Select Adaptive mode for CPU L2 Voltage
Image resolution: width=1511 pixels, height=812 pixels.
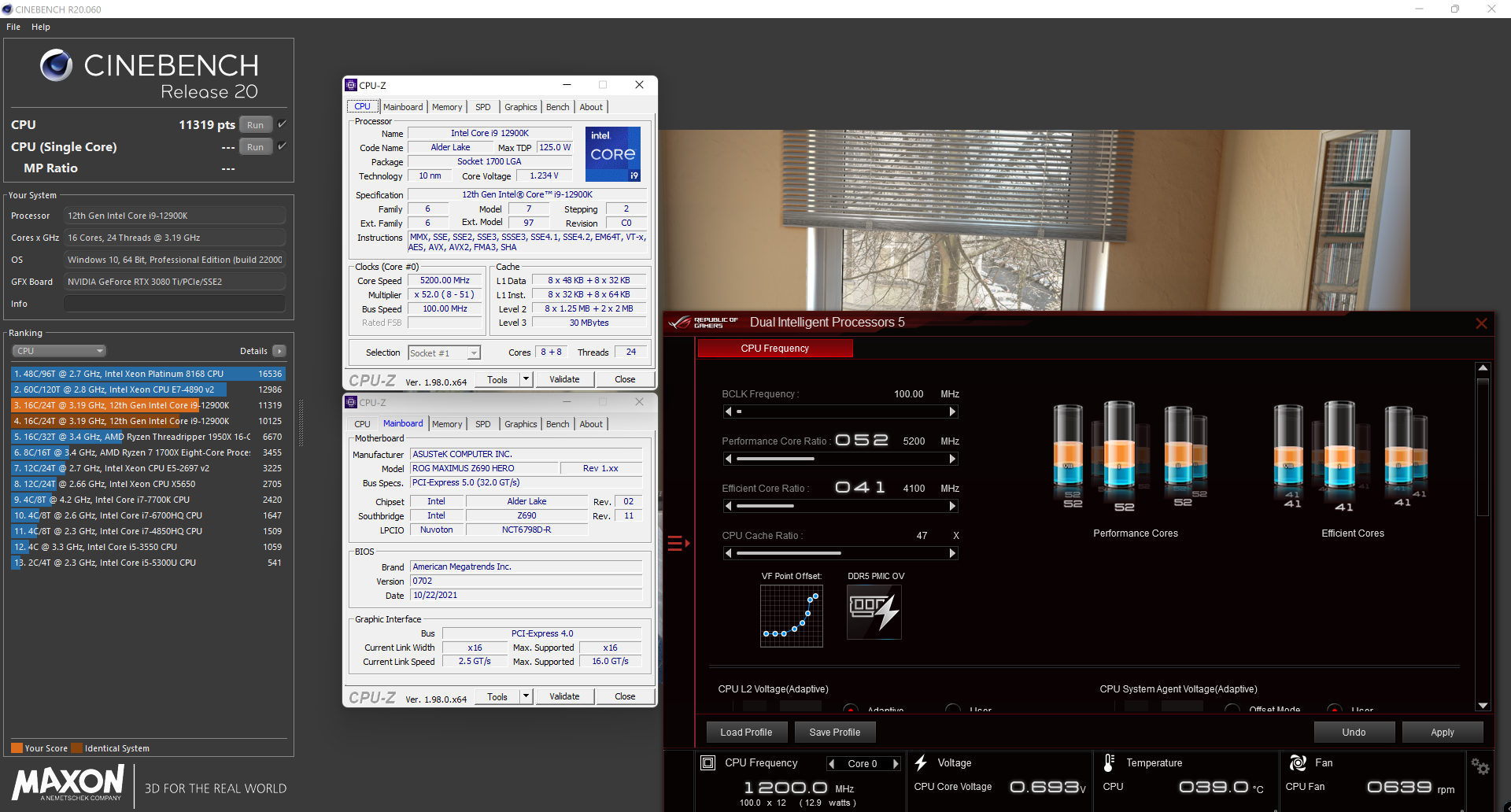coord(850,709)
